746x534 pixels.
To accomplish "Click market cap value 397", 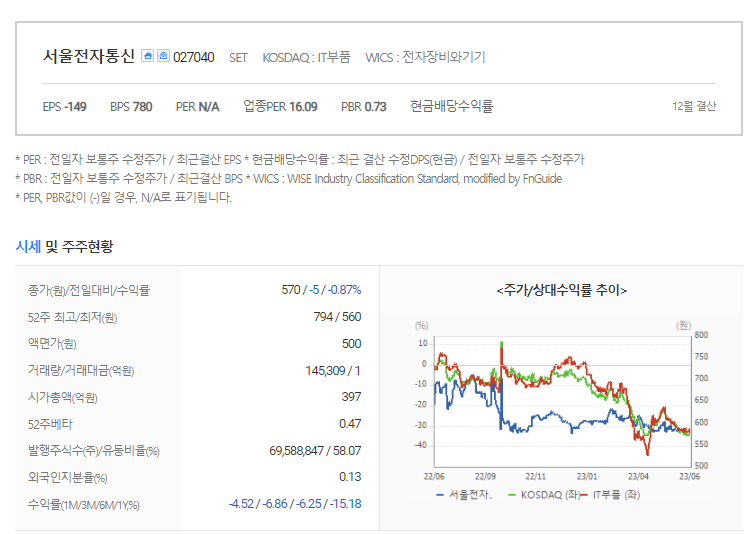I will (352, 397).
